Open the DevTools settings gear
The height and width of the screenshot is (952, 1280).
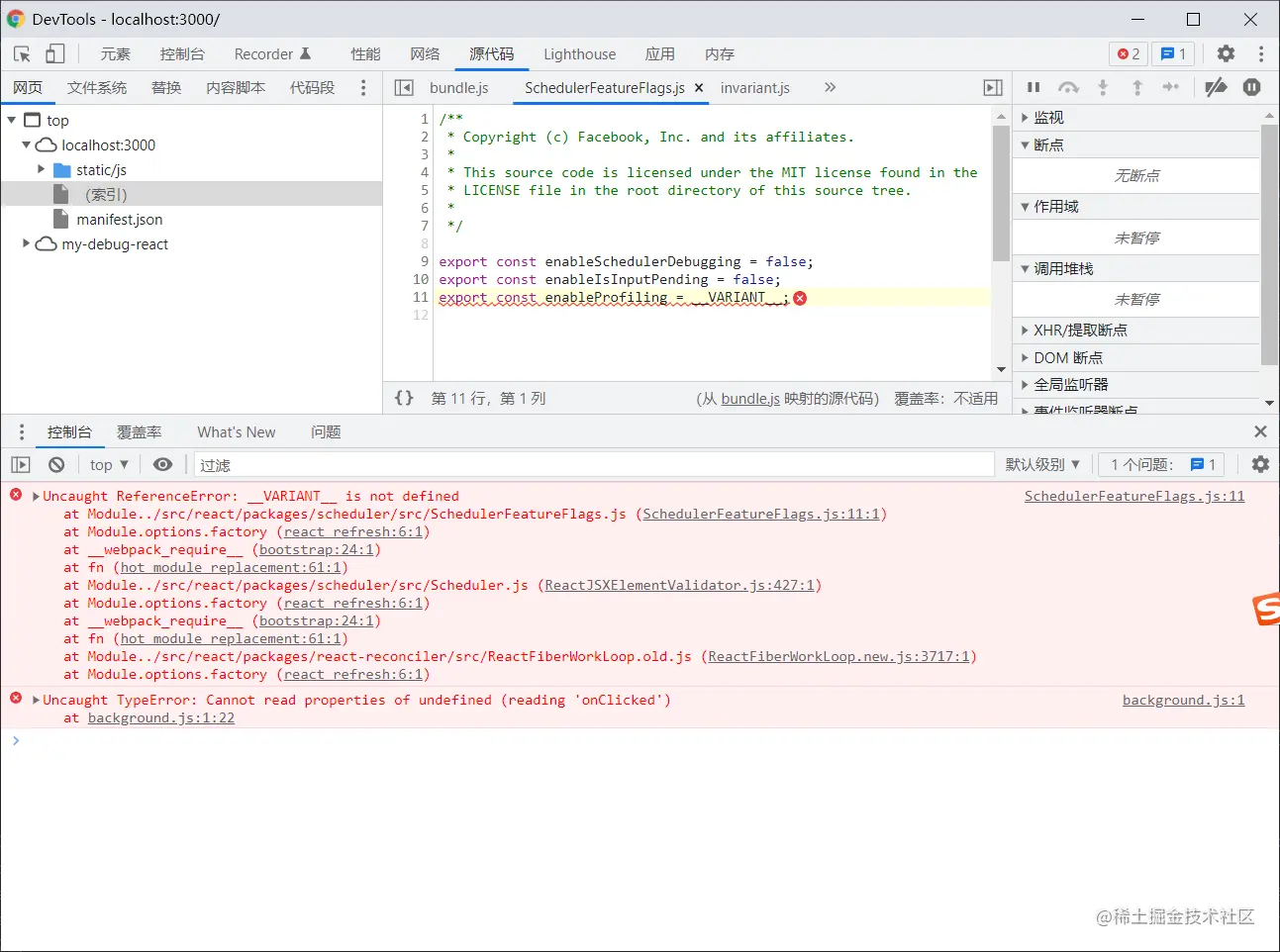[1226, 54]
